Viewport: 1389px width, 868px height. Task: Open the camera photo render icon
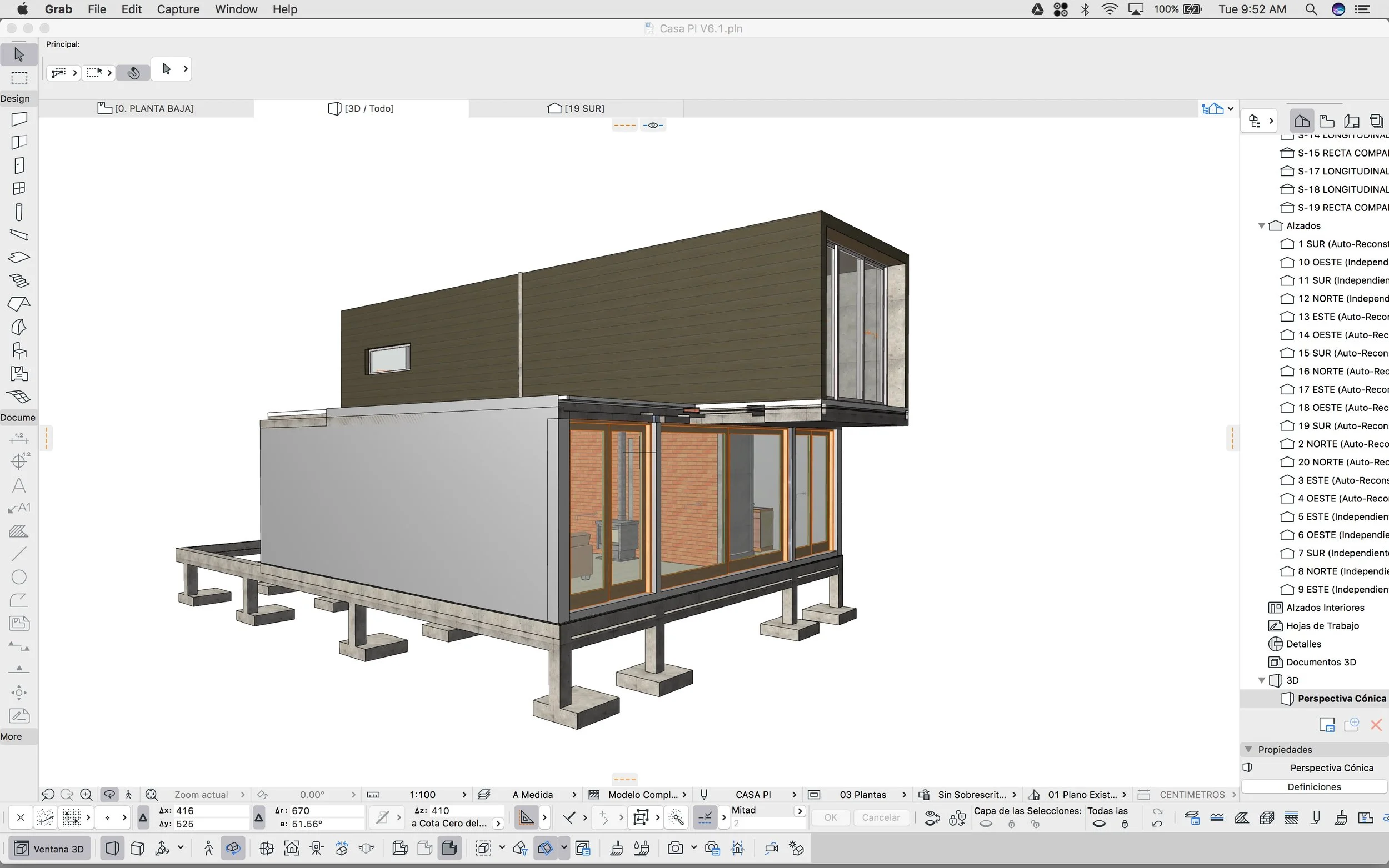(675, 848)
